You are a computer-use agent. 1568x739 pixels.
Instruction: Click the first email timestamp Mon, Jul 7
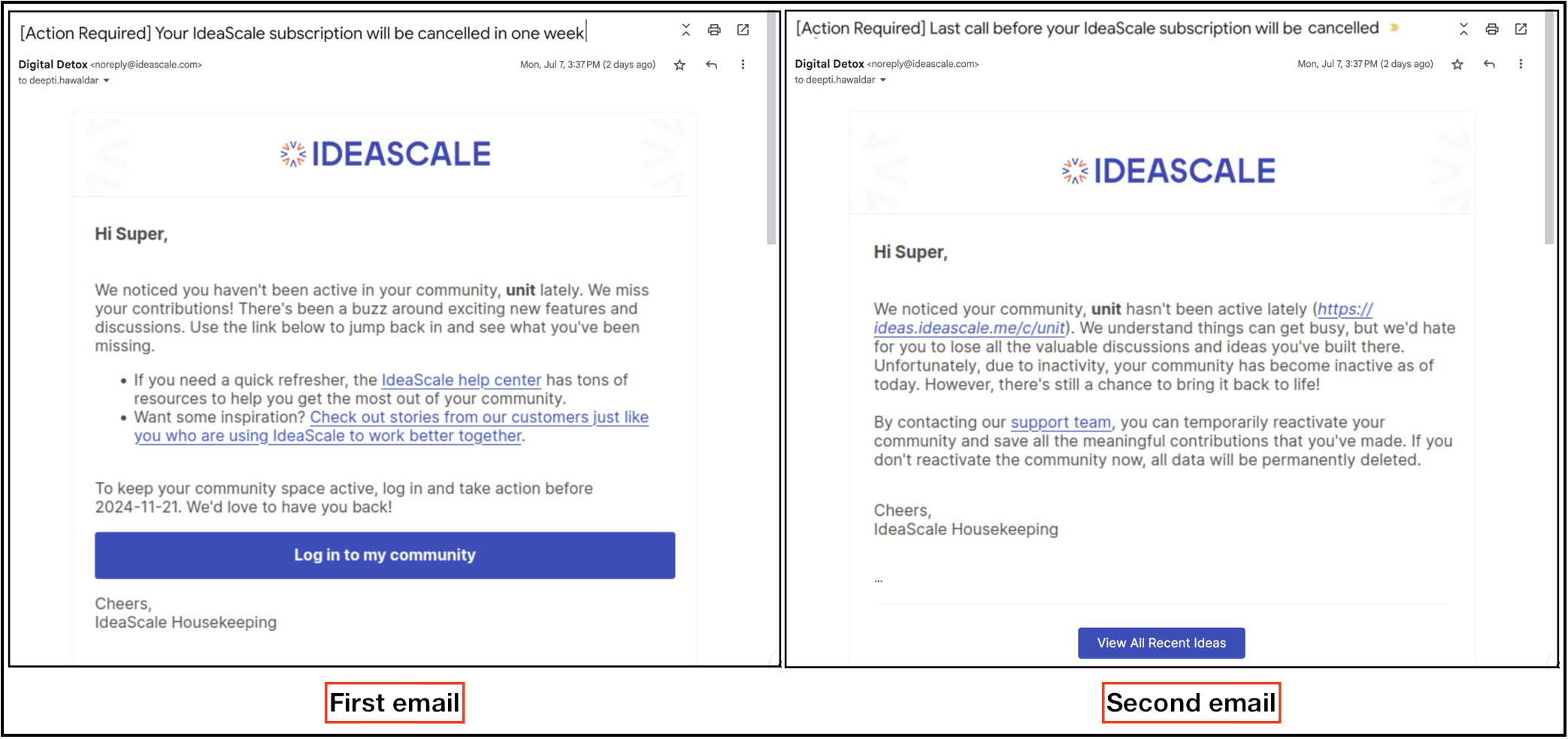(x=588, y=65)
